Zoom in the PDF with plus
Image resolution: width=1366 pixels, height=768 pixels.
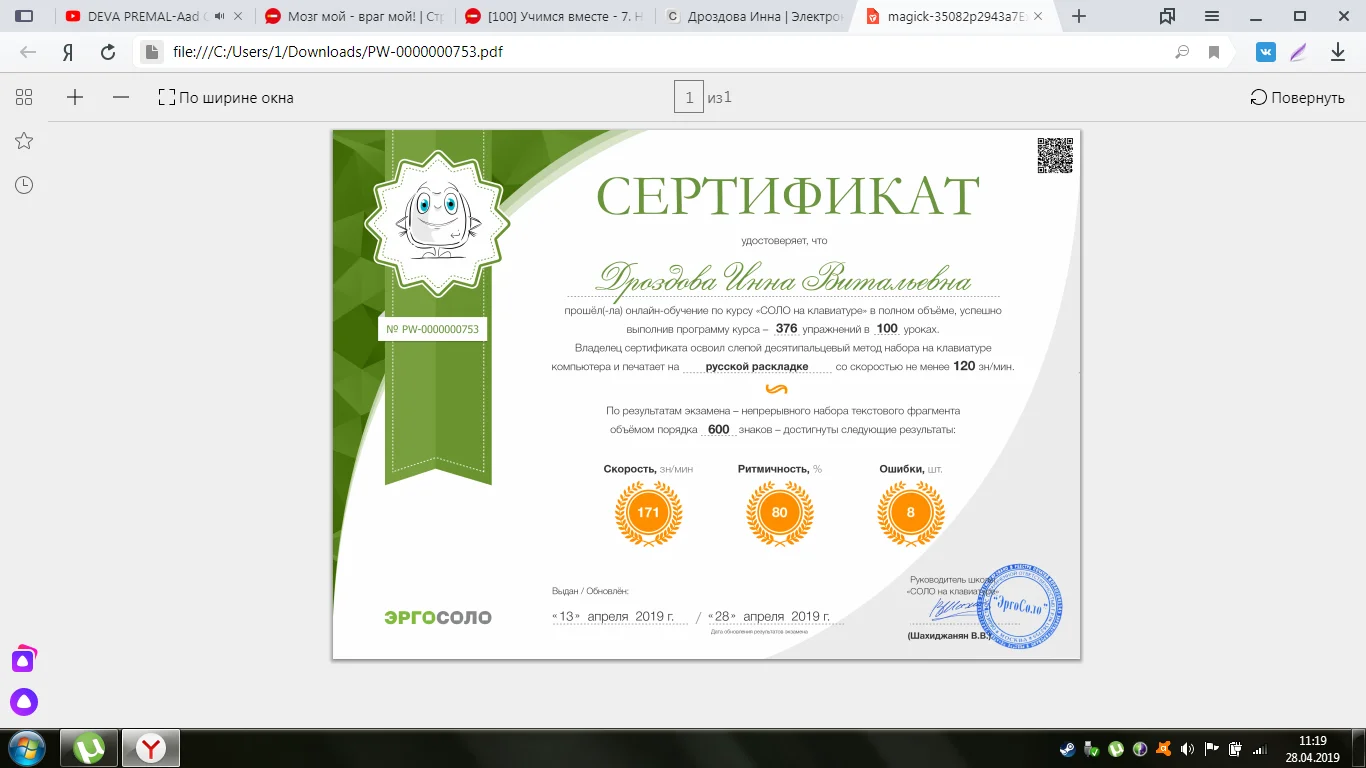click(x=75, y=97)
